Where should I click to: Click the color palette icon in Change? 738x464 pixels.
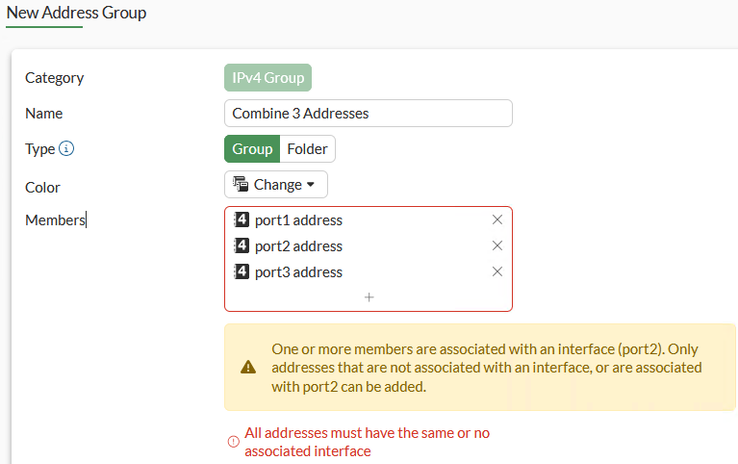tap(241, 184)
